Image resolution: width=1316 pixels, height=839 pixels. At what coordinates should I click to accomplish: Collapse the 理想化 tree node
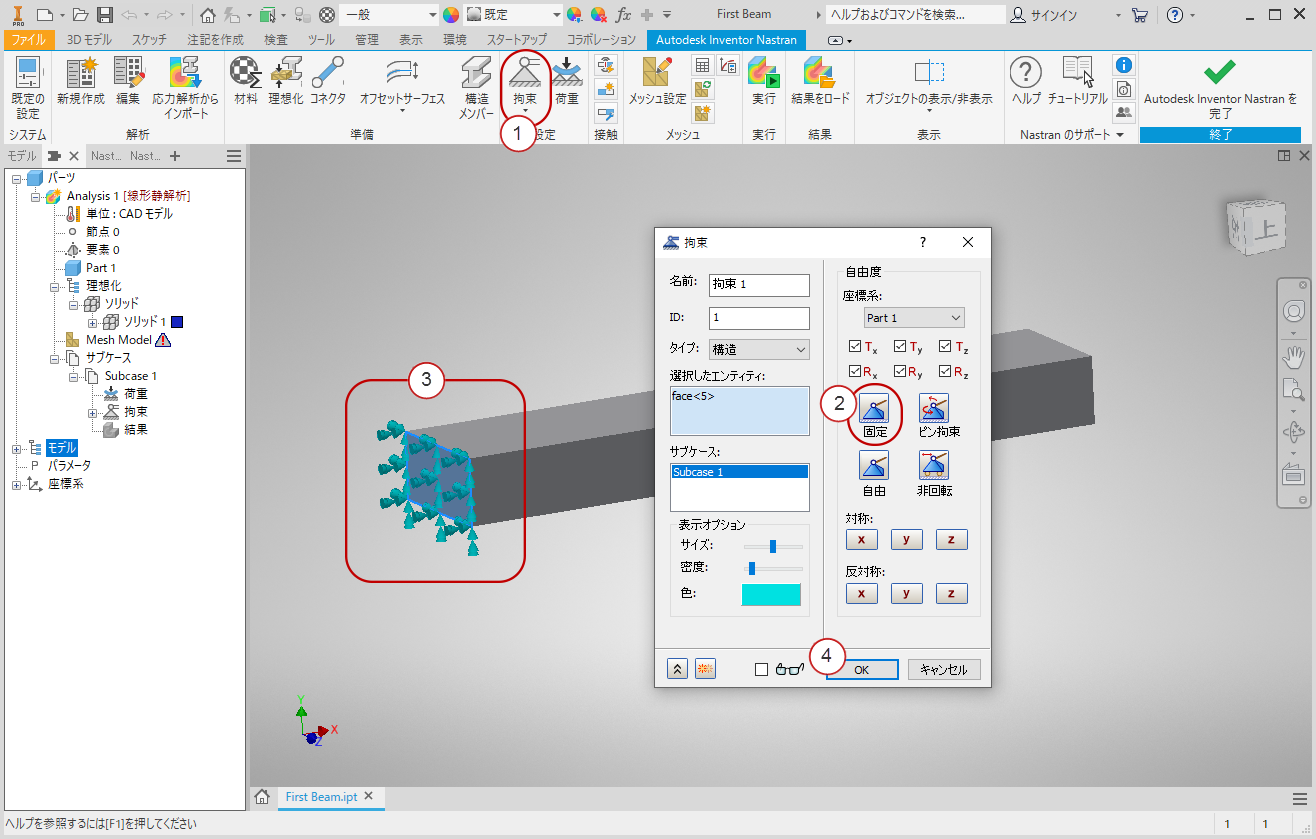pyautogui.click(x=56, y=285)
